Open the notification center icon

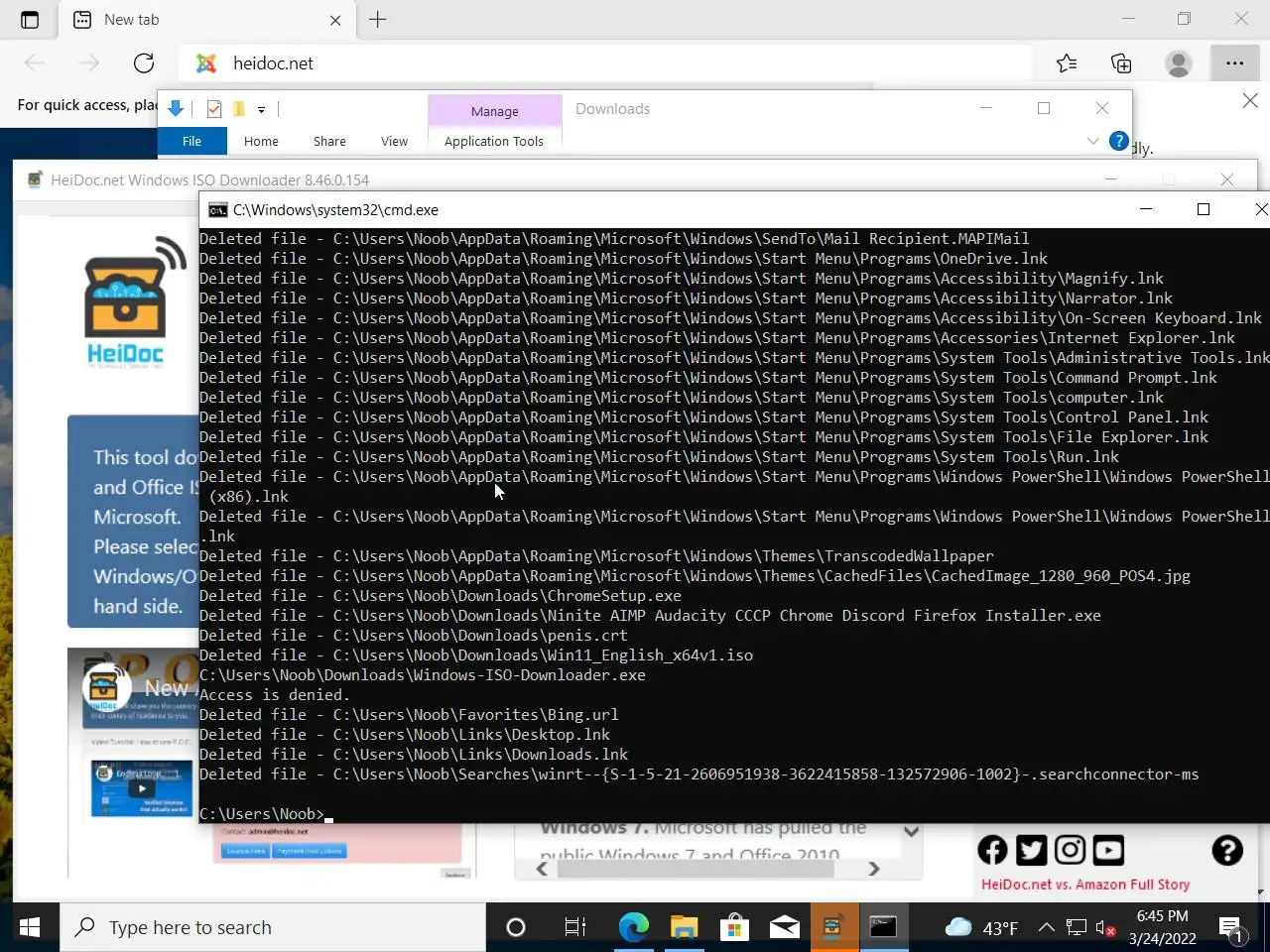coord(1232,930)
